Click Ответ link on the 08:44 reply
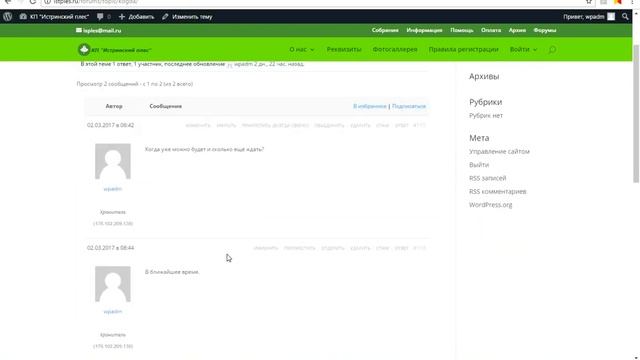This screenshot has width=640, height=360. tap(401, 248)
